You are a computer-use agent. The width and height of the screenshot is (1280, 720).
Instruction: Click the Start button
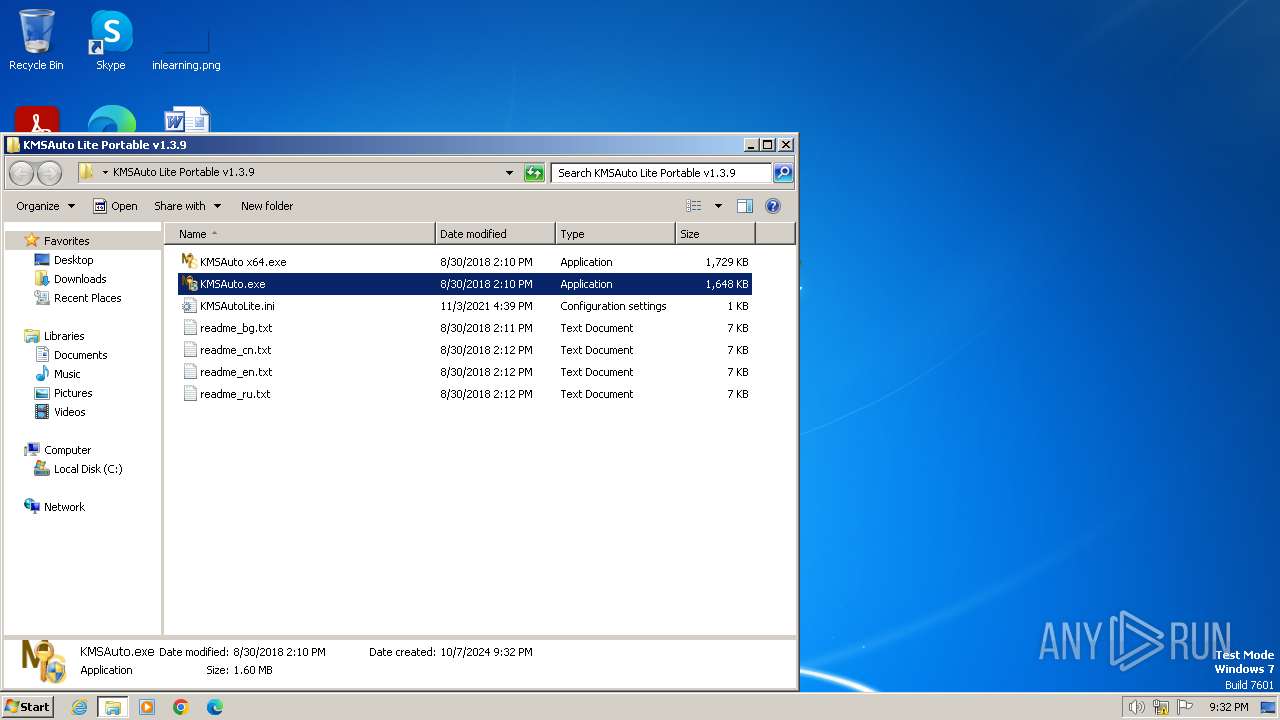pos(28,707)
